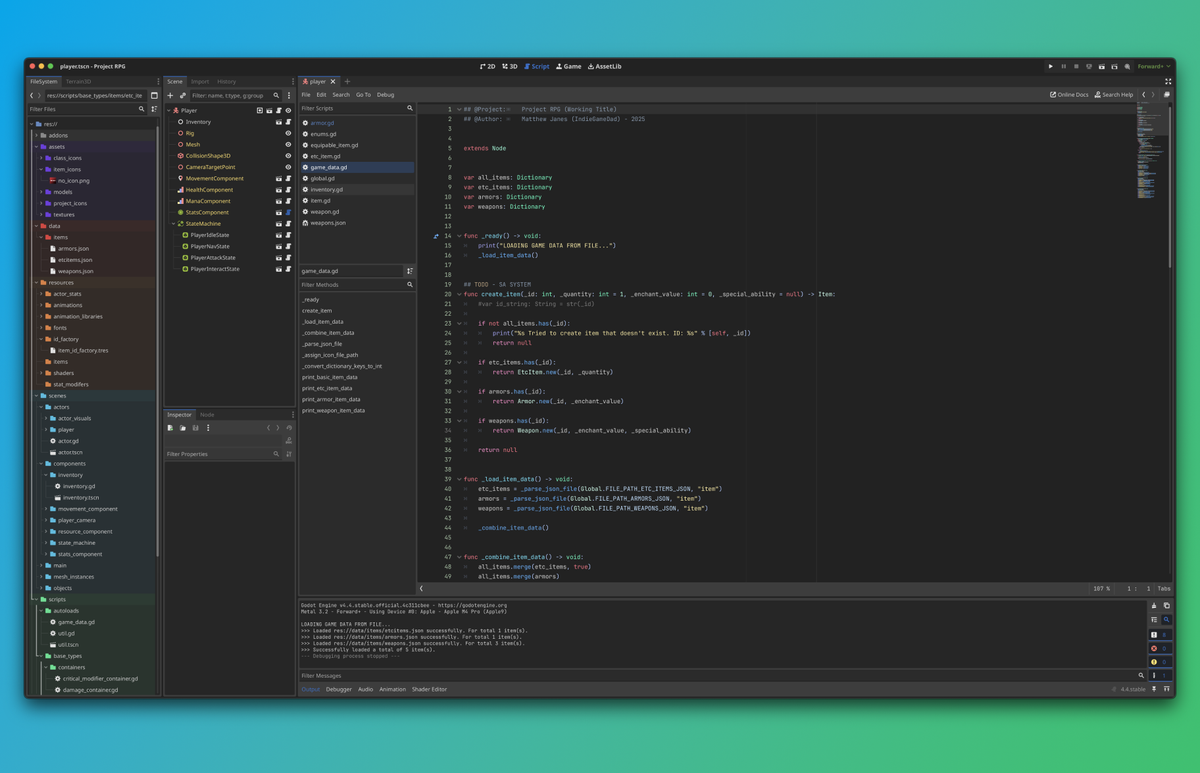Toggle visibility of the Rig node
Screen dimensions: 1200x773
pyautogui.click(x=288, y=133)
